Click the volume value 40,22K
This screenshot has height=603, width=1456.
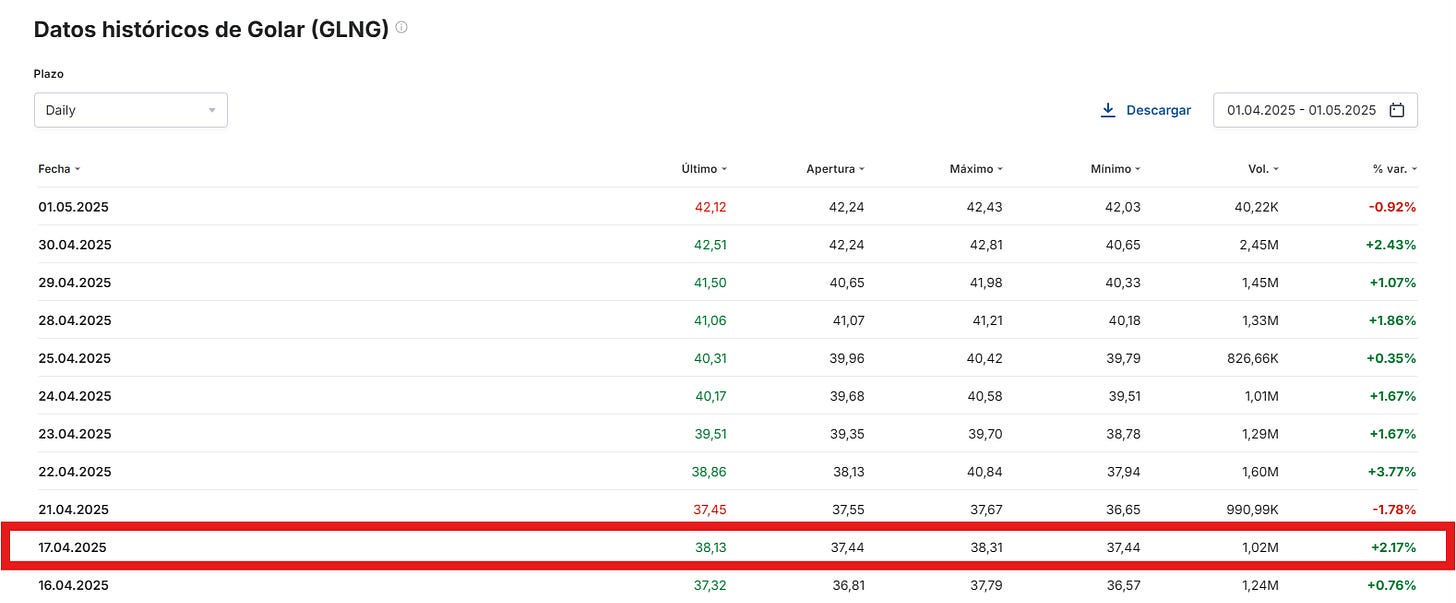[1256, 207]
